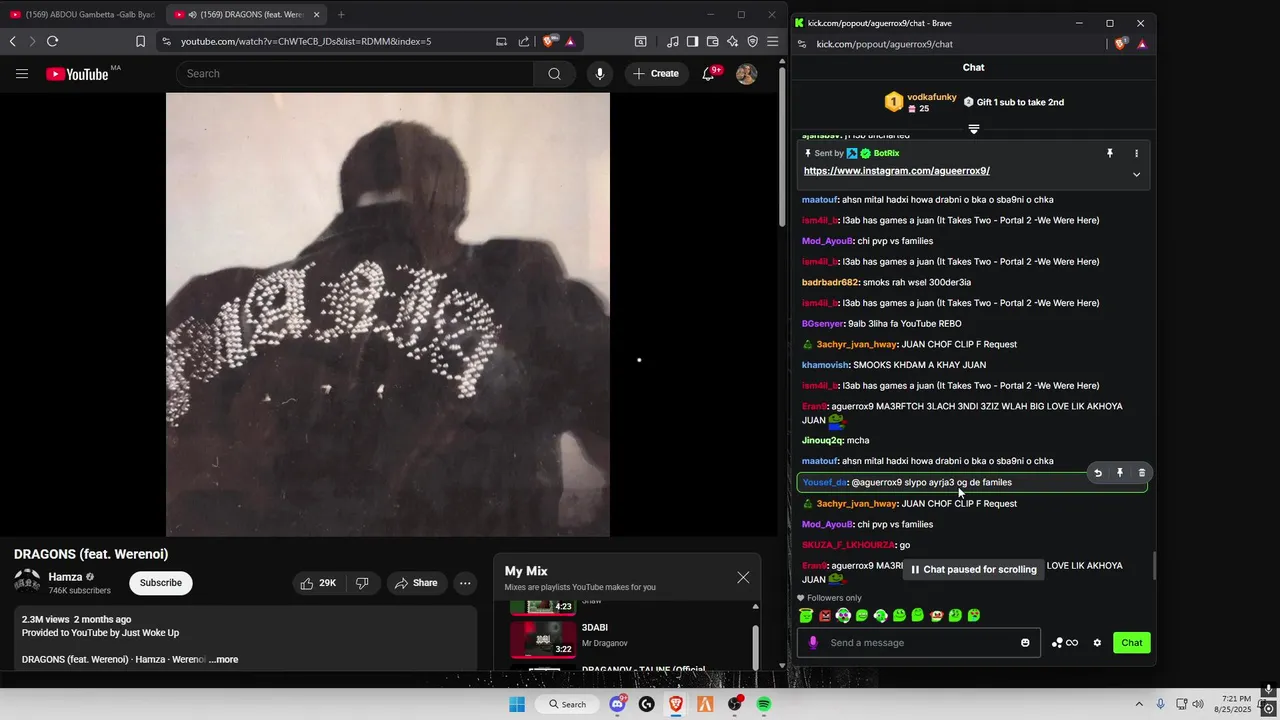Open tab search in YouTube window
Screen dimensions: 1280x720
(640, 41)
